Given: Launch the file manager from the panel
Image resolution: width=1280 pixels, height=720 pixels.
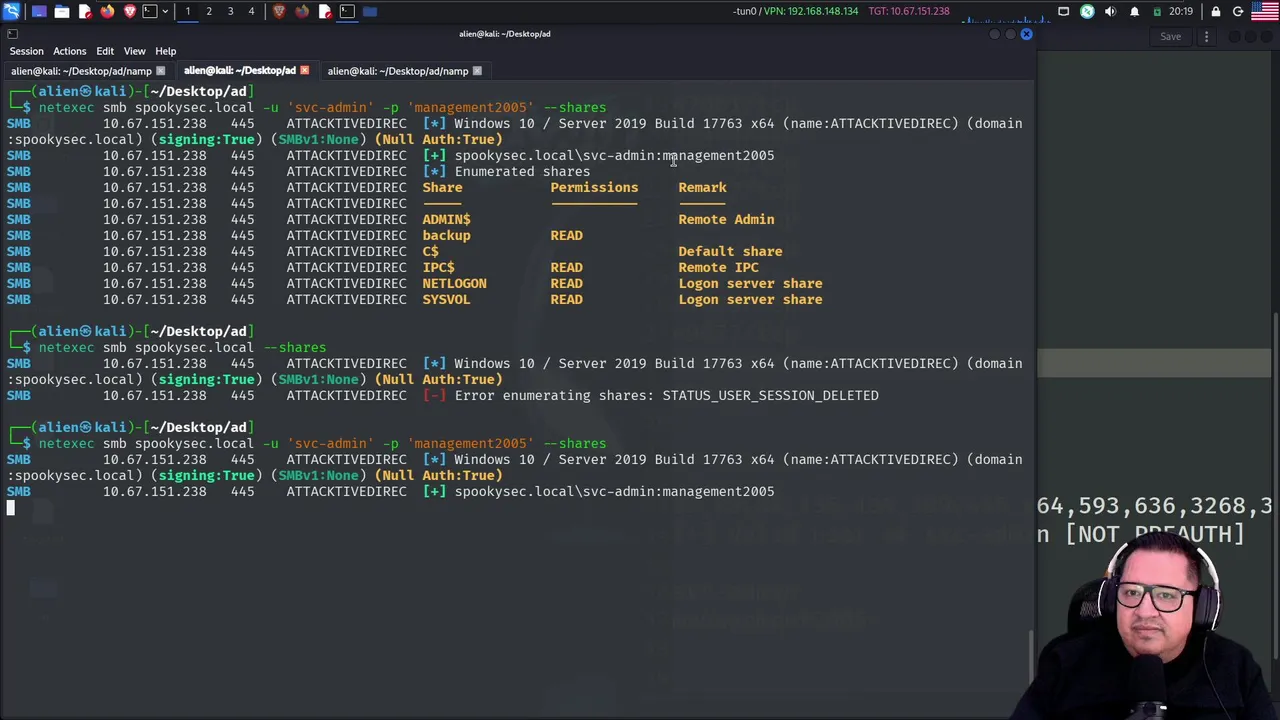Looking at the screenshot, I should pos(62,11).
